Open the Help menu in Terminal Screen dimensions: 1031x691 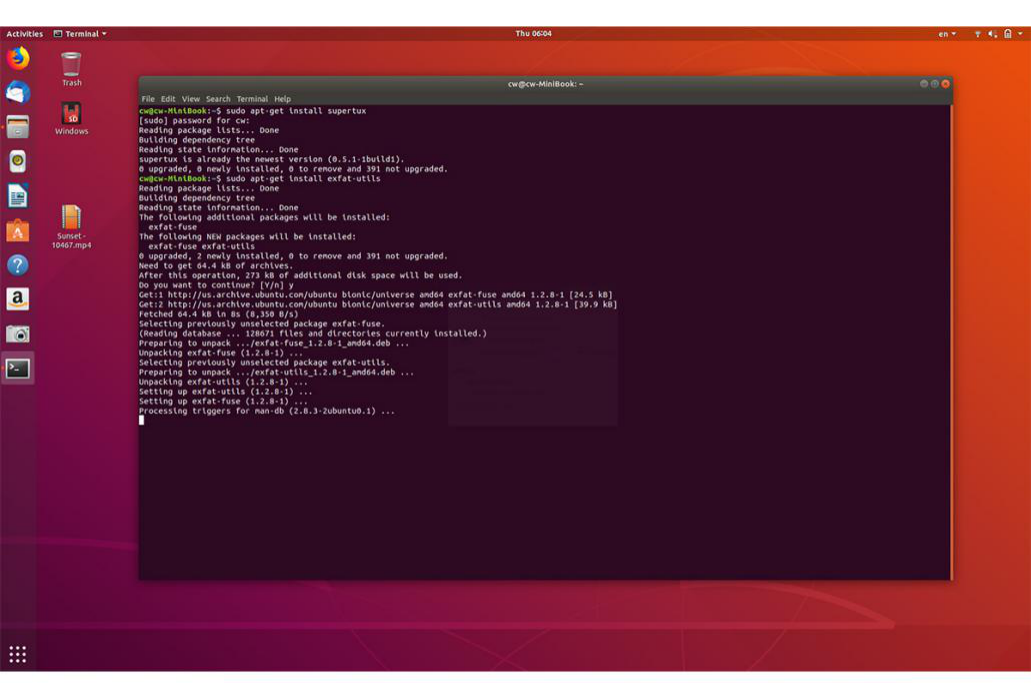coord(282,99)
